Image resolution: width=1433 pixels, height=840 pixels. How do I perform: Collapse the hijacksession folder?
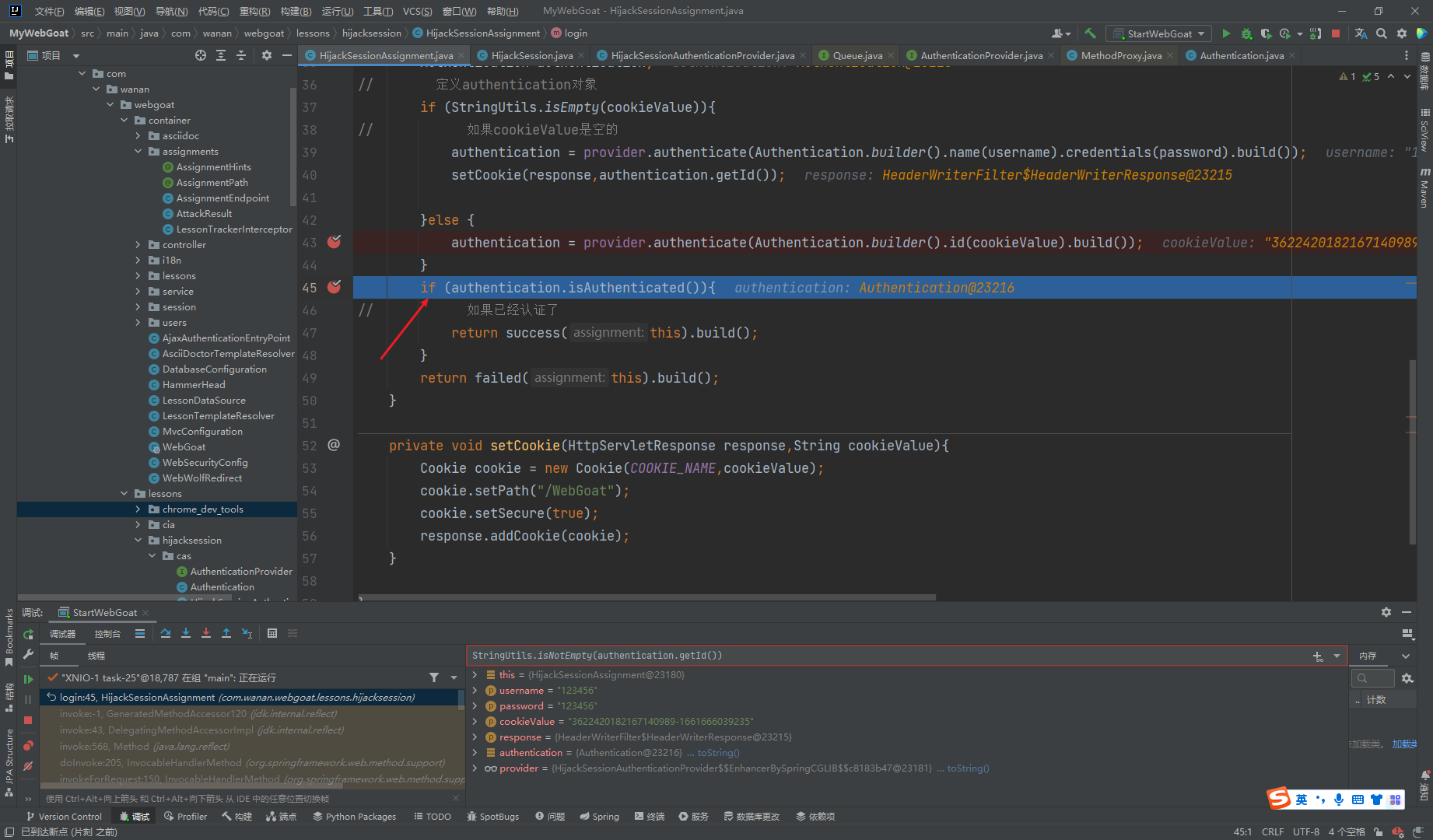(138, 540)
